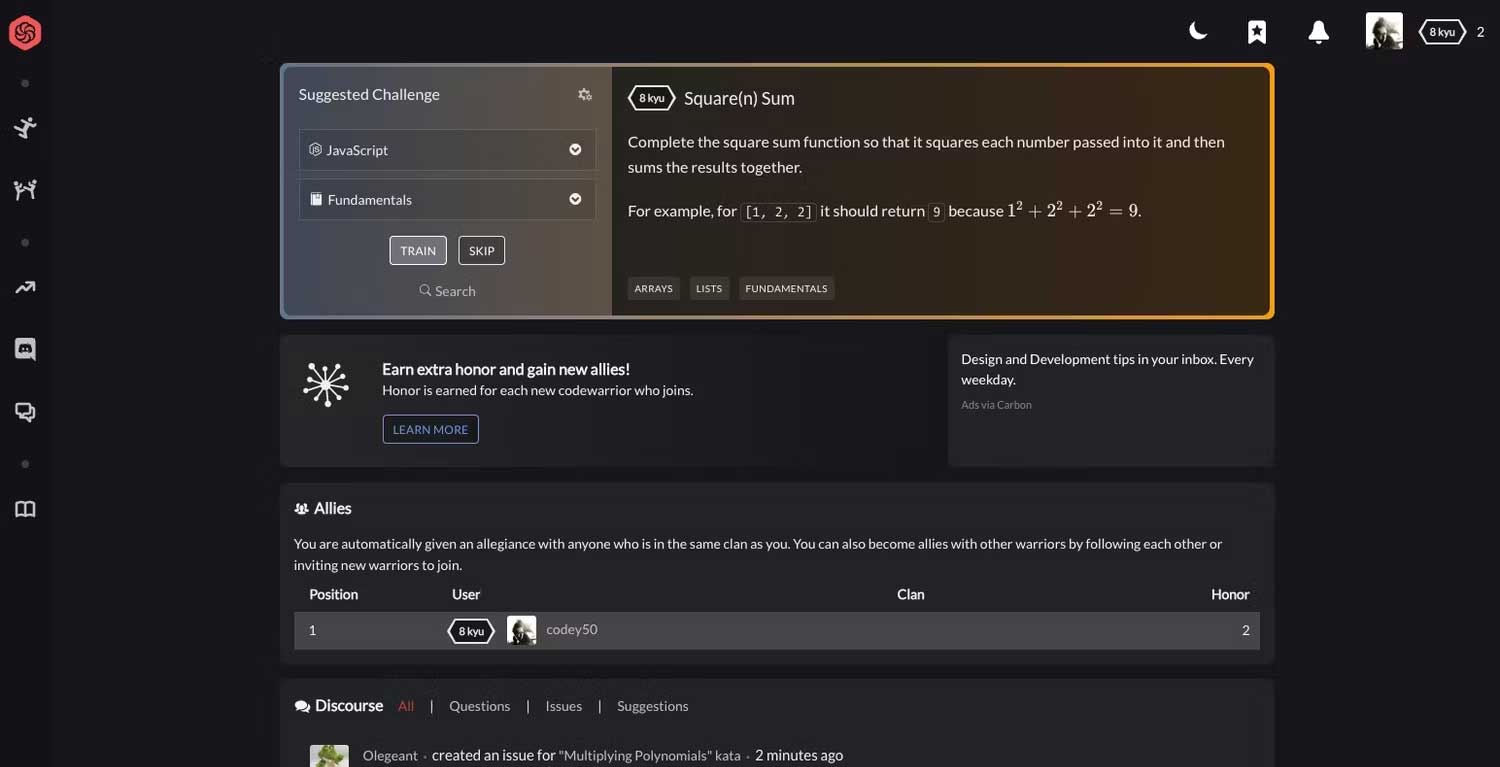The width and height of the screenshot is (1500, 767).
Task: Click the 8 kyu rank badge in header
Action: 1442,32
